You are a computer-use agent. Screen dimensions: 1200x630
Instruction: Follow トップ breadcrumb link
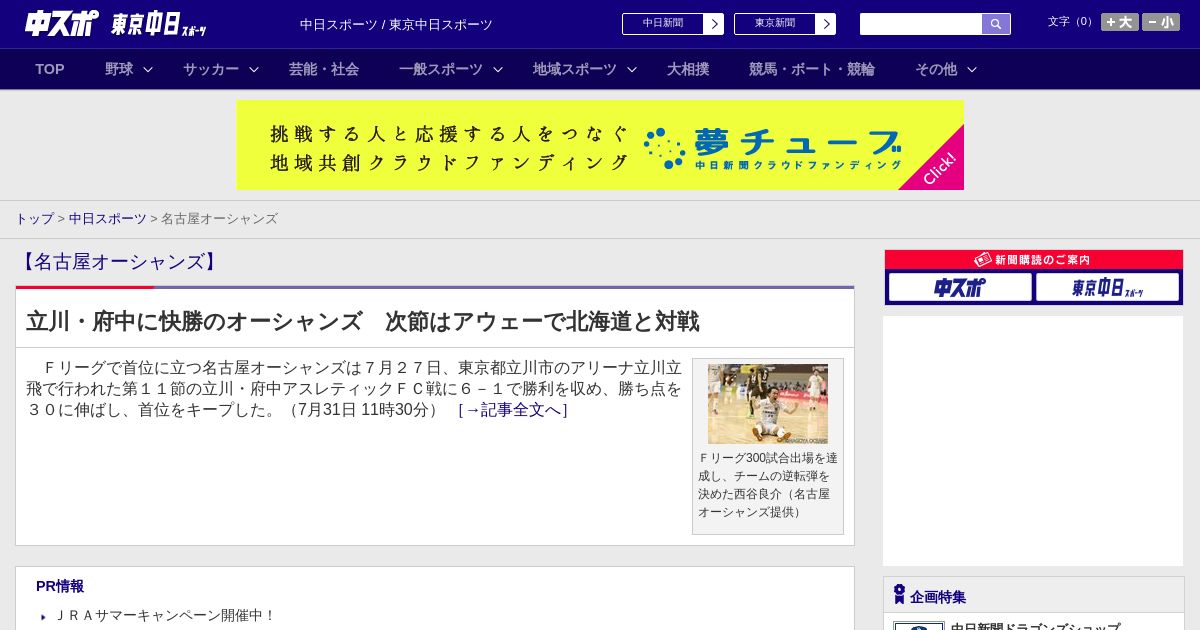(34, 218)
